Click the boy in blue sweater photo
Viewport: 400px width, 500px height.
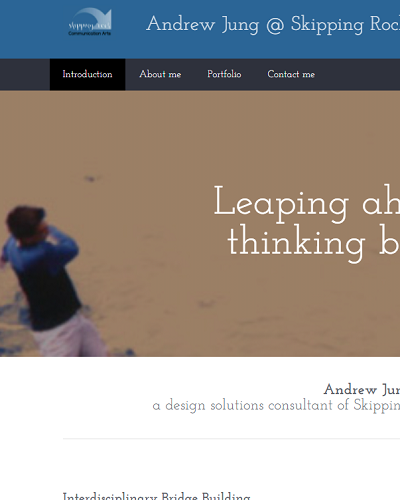pyautogui.click(x=42, y=280)
